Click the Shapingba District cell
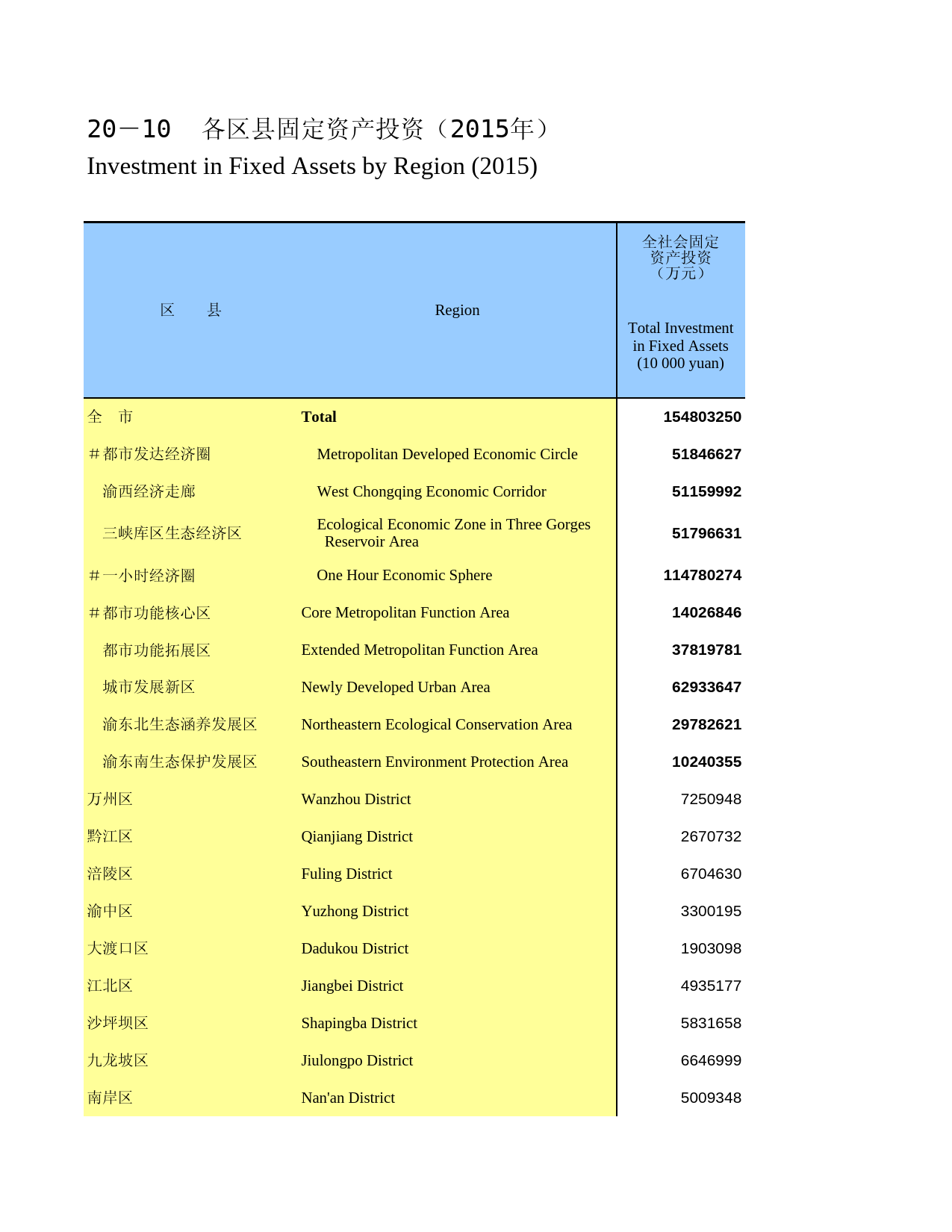This screenshot has width=952, height=1232. [358, 1023]
